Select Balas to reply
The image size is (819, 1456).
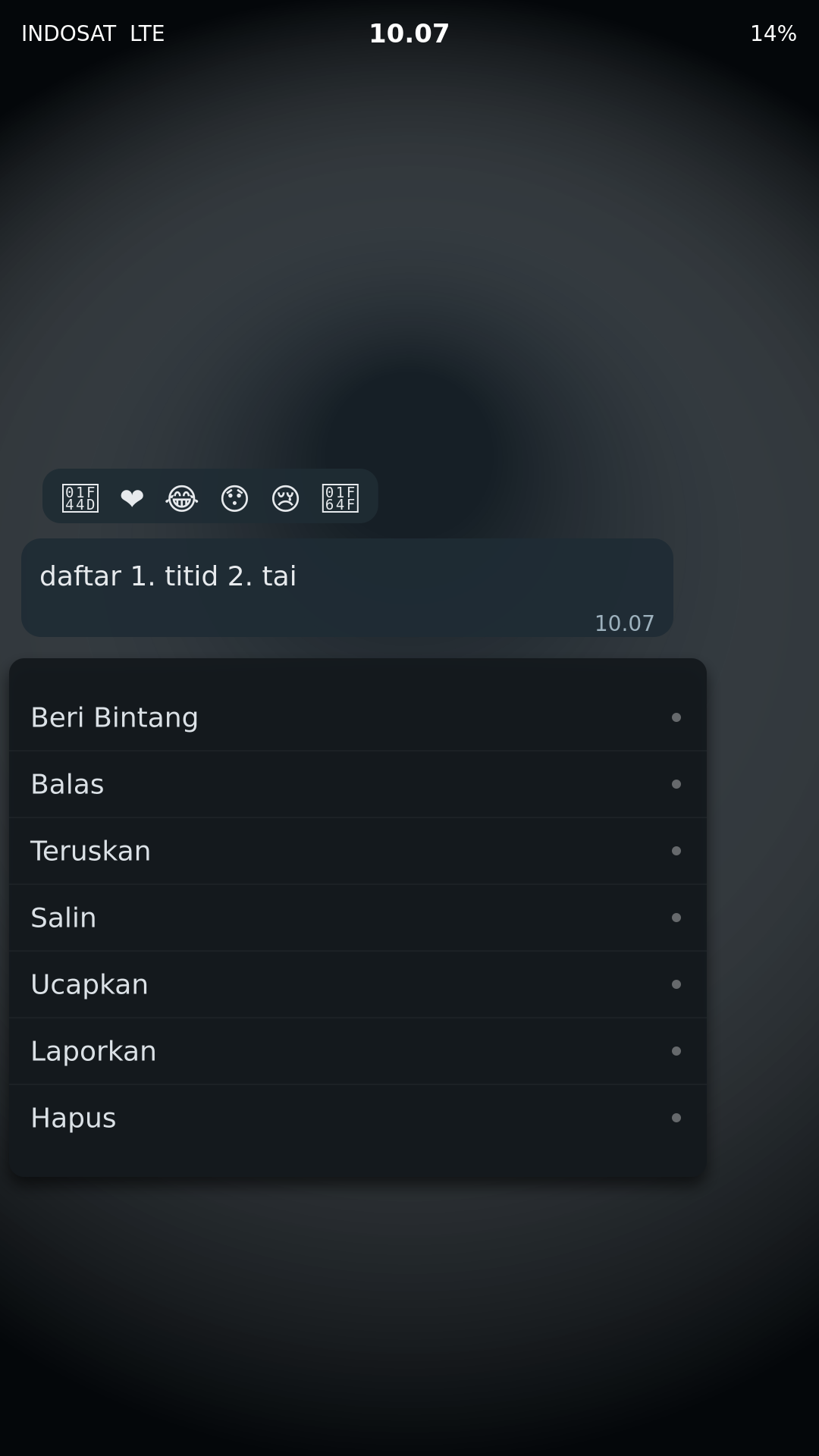coord(67,784)
